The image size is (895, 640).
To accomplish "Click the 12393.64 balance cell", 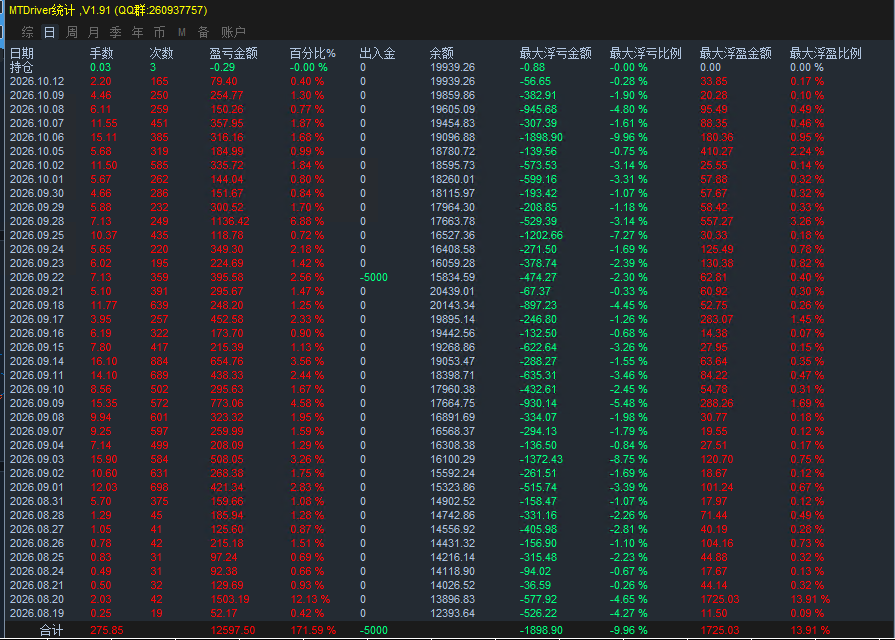I will (452, 613).
